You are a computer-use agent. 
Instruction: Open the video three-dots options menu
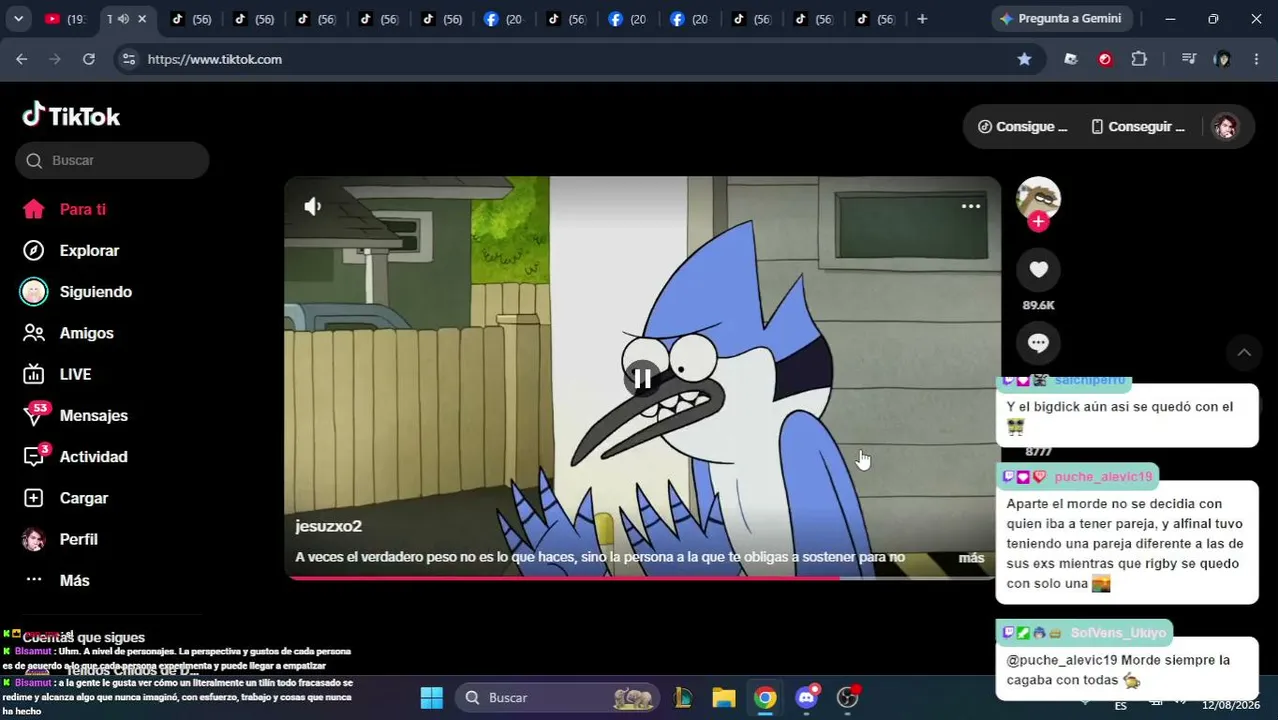click(x=971, y=206)
